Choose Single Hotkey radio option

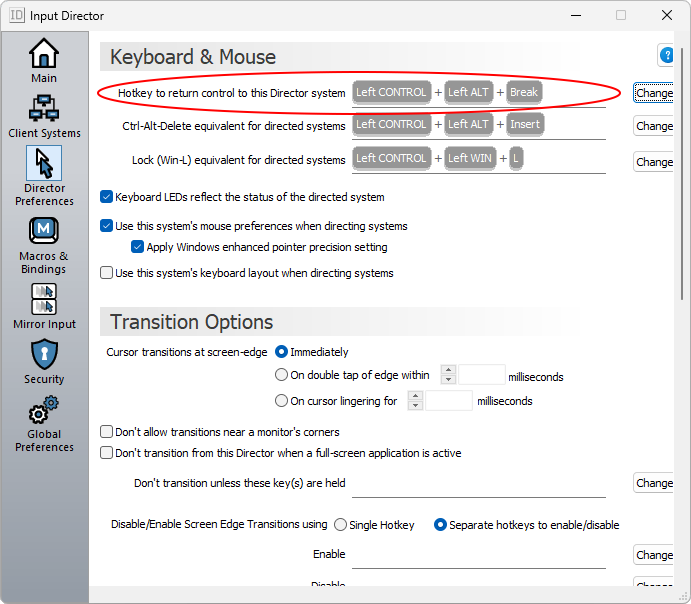pos(341,525)
